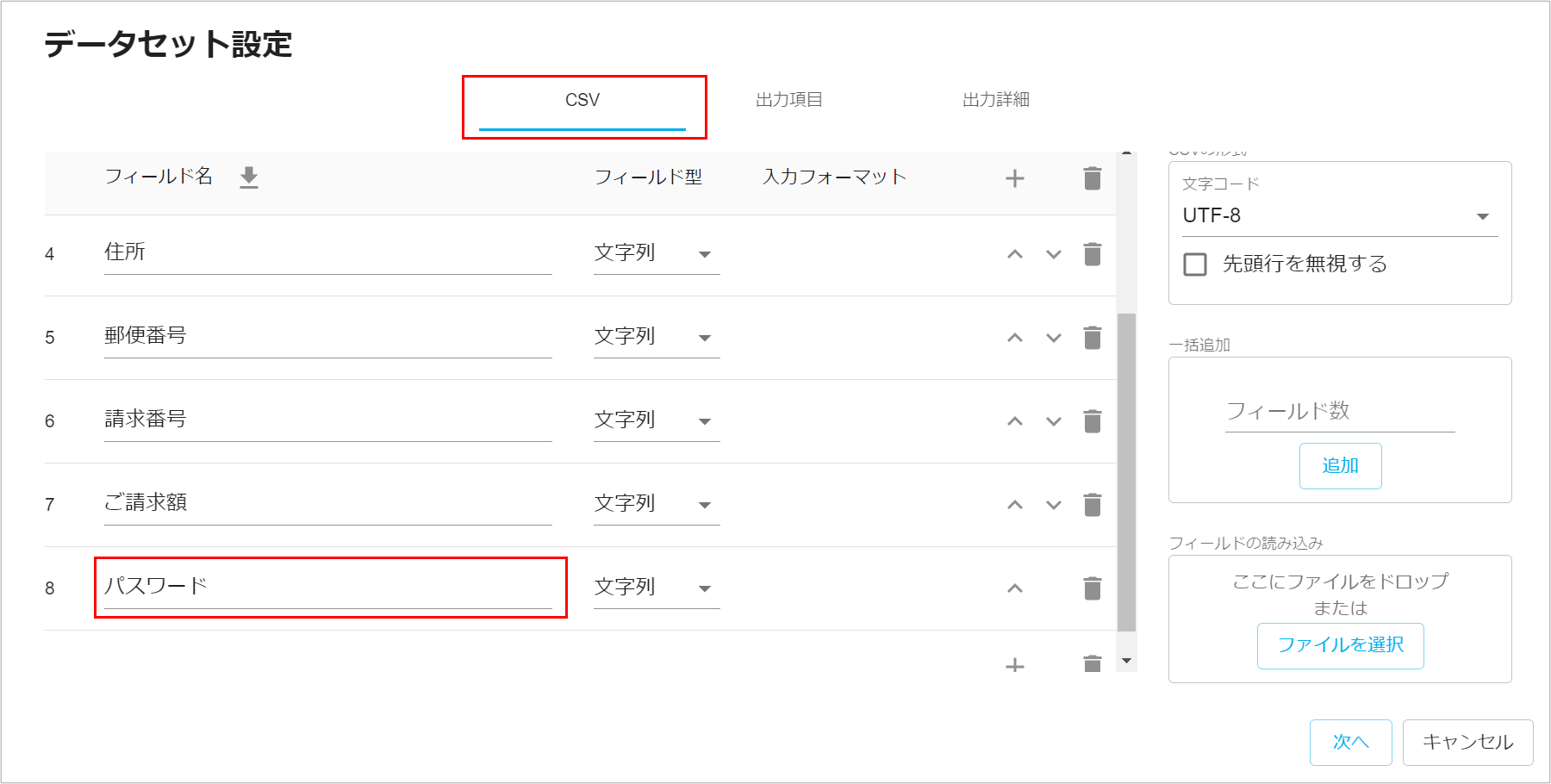
Task: Switch to the 出力項目 tab
Action: pyautogui.click(x=788, y=100)
